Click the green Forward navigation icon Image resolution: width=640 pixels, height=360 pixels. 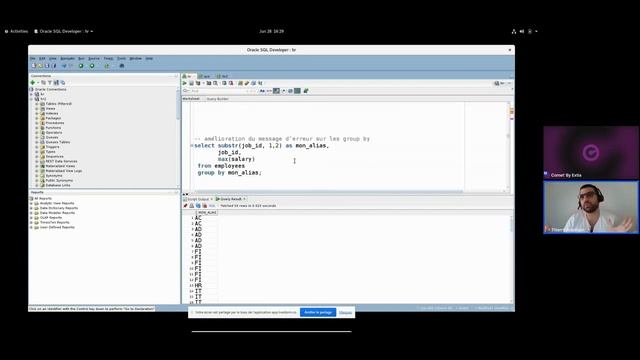tap(92, 66)
